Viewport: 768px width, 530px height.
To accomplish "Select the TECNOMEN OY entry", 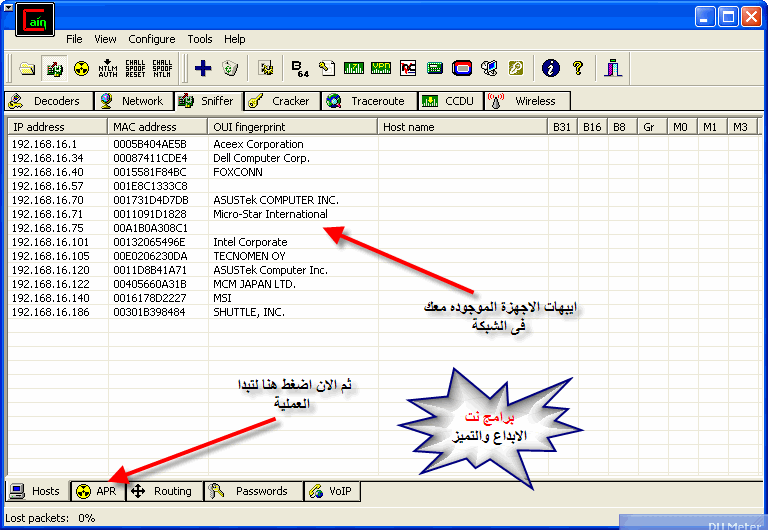I will (249, 256).
